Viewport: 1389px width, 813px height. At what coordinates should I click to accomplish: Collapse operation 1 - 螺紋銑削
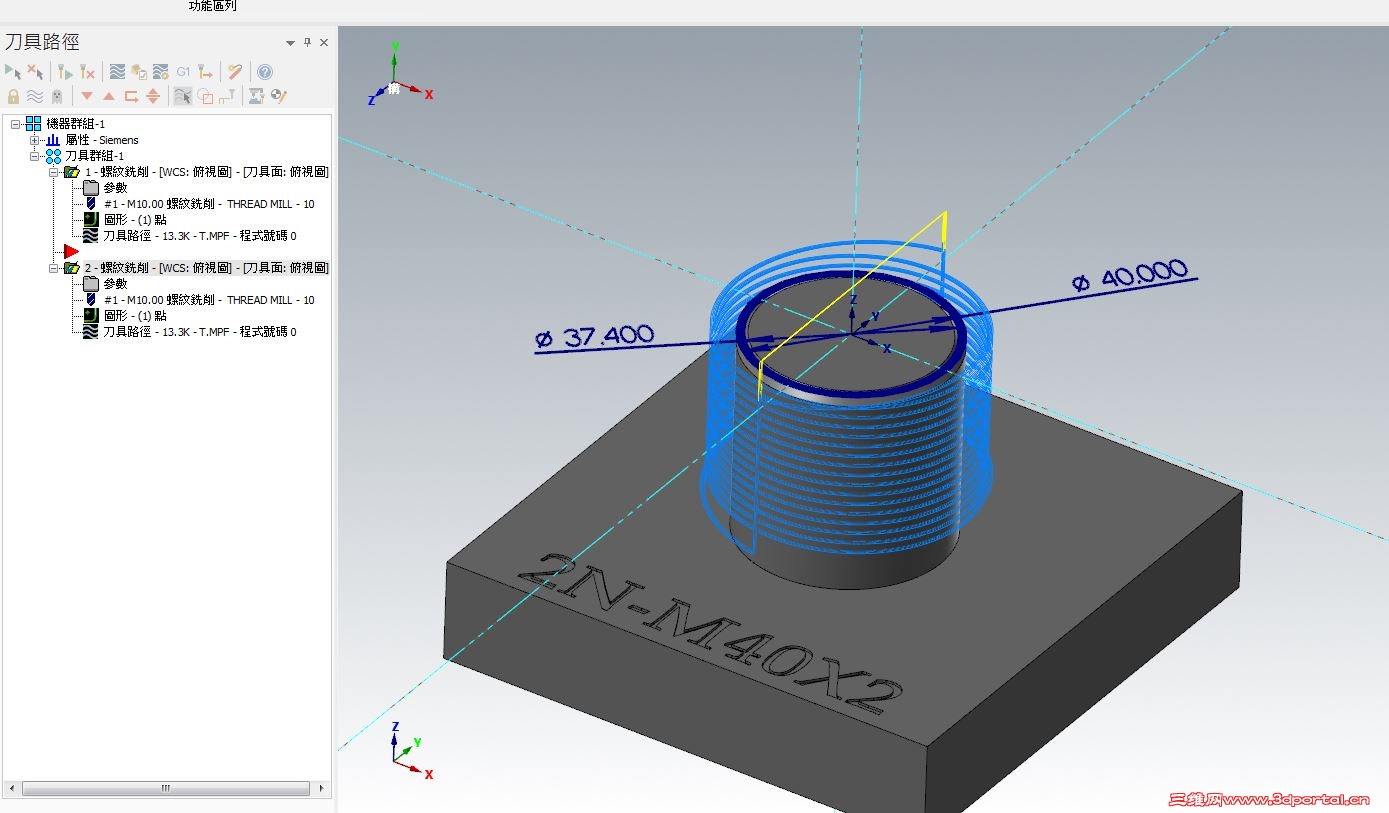click(54, 172)
